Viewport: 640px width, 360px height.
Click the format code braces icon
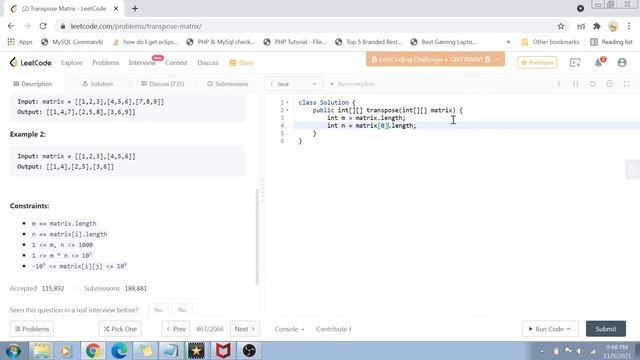coord(576,84)
